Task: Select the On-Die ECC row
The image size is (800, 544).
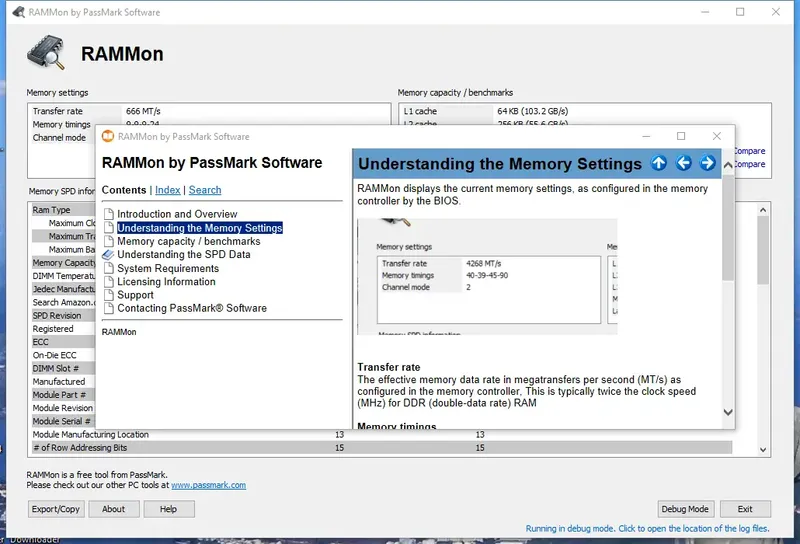Action: tap(63, 355)
